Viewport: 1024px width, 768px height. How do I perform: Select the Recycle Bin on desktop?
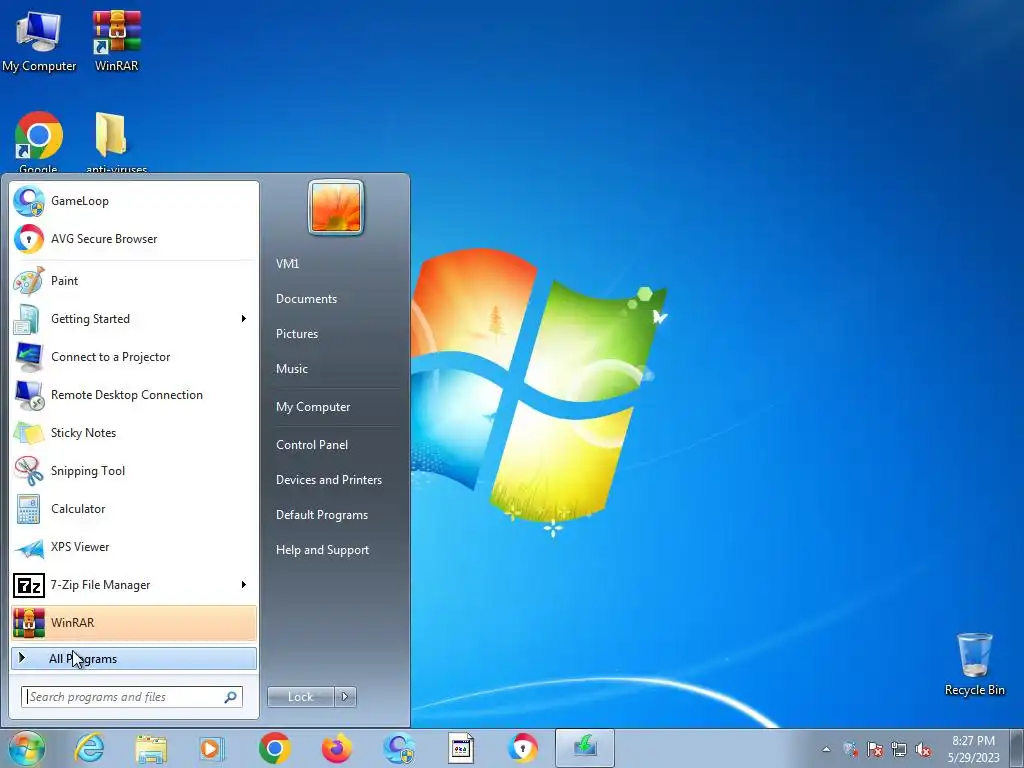coord(974,664)
